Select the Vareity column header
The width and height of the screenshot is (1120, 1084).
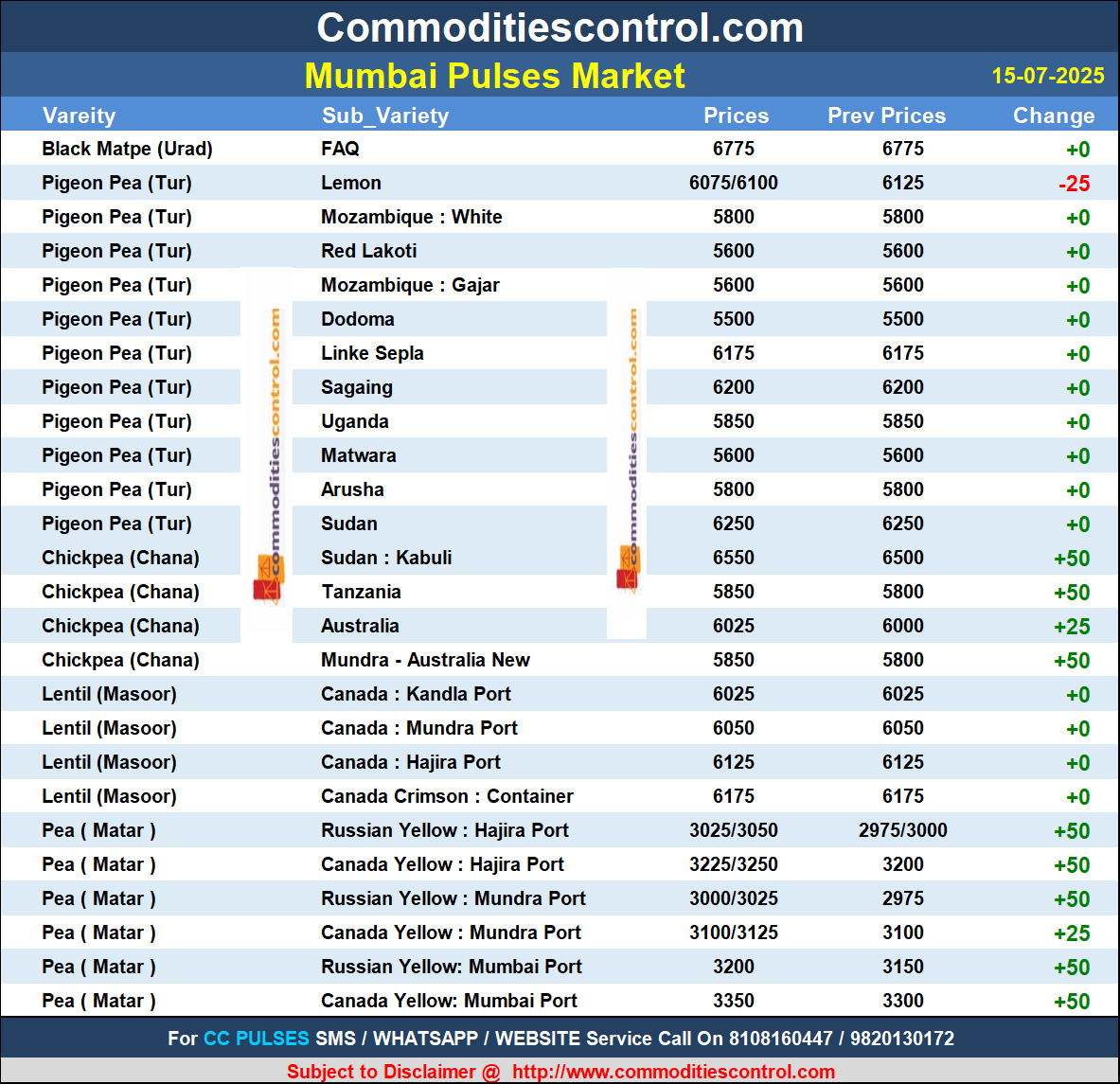79,116
